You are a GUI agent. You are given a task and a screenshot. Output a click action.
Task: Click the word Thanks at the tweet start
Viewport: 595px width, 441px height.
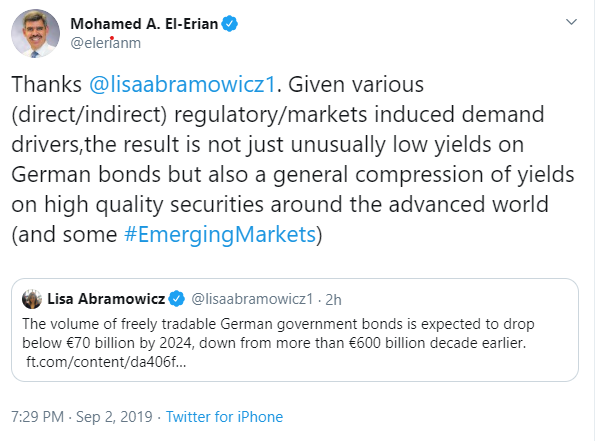(x=46, y=84)
